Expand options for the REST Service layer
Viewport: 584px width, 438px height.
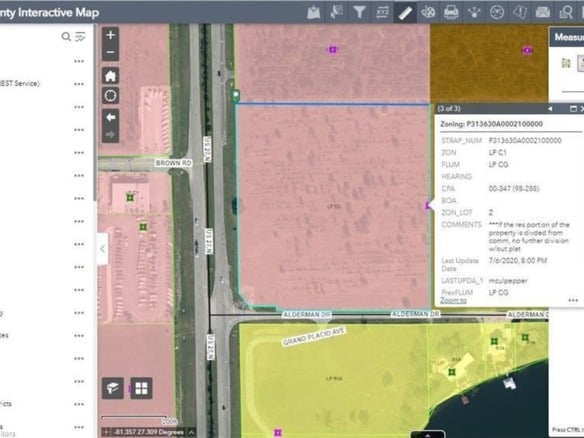(79, 84)
